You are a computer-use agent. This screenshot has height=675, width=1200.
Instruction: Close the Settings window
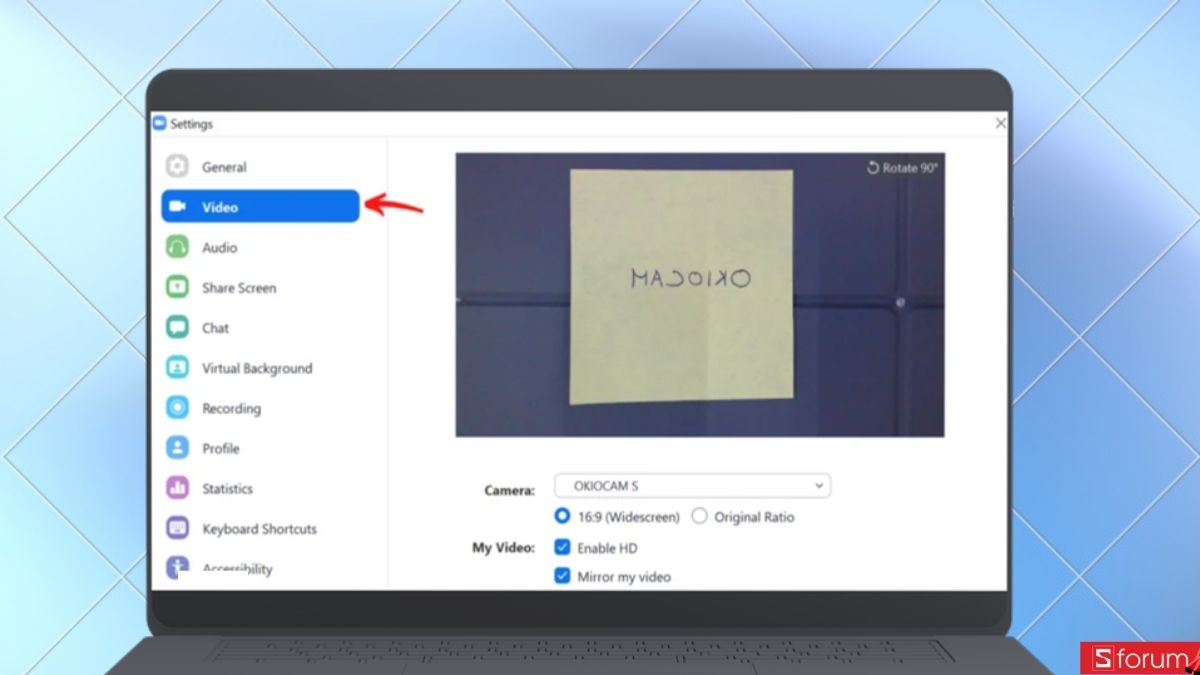(1001, 124)
